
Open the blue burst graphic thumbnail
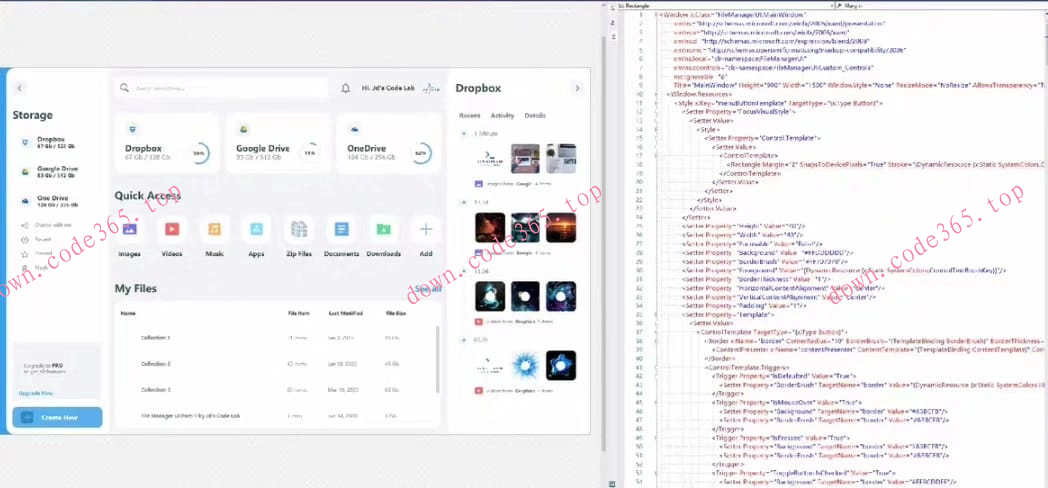(x=525, y=365)
